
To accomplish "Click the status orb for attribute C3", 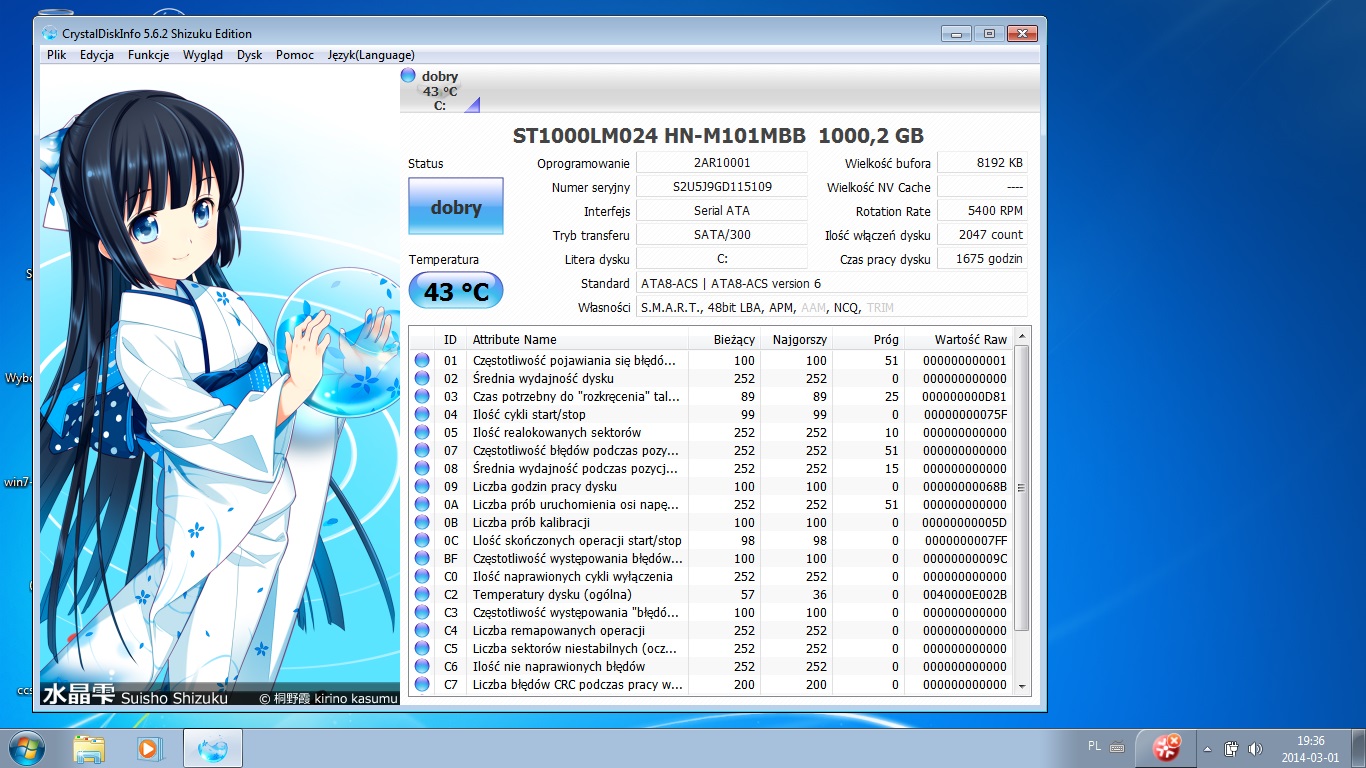I will pos(422,612).
